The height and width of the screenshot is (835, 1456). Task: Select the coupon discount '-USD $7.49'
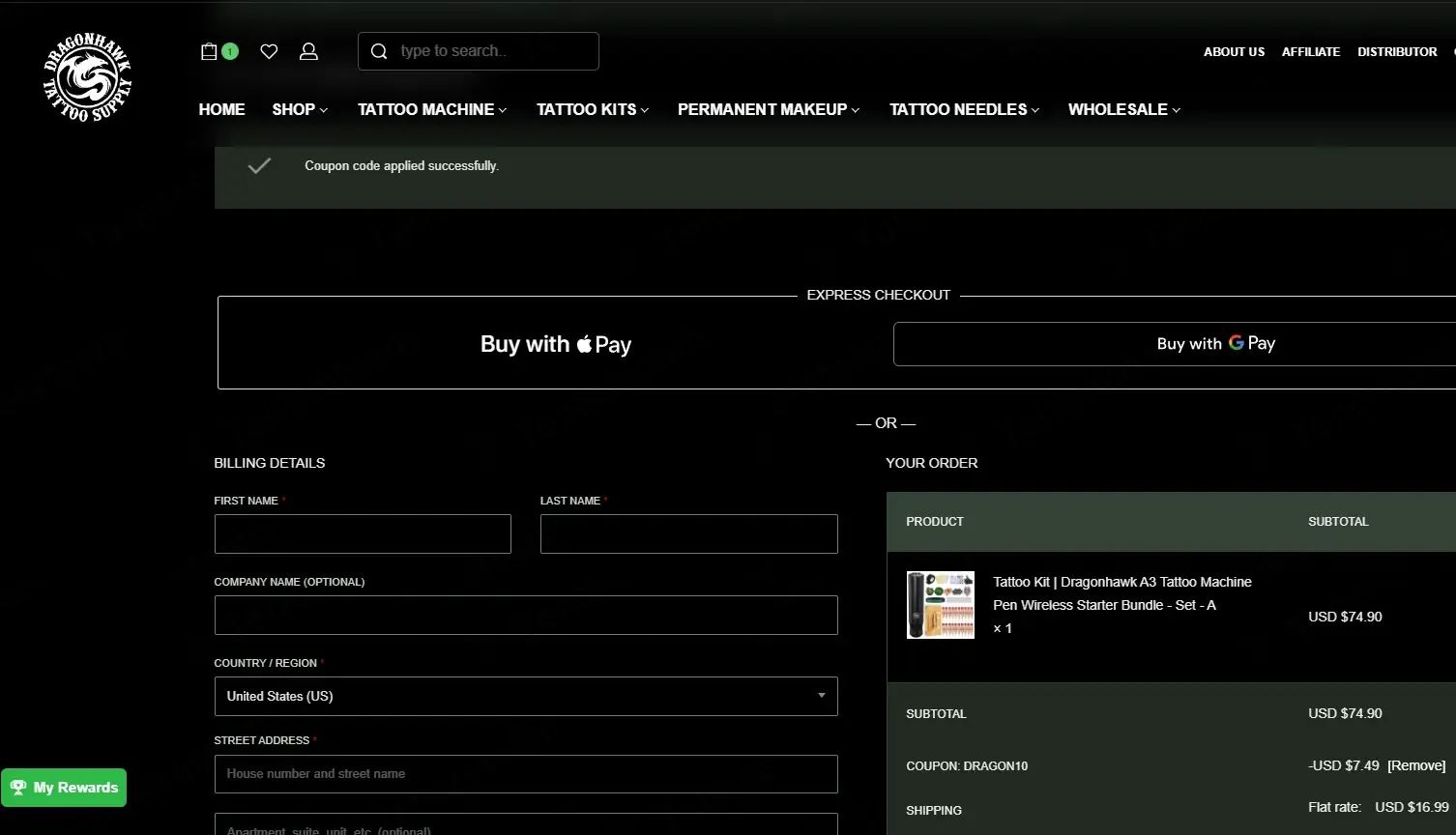coord(1344,765)
